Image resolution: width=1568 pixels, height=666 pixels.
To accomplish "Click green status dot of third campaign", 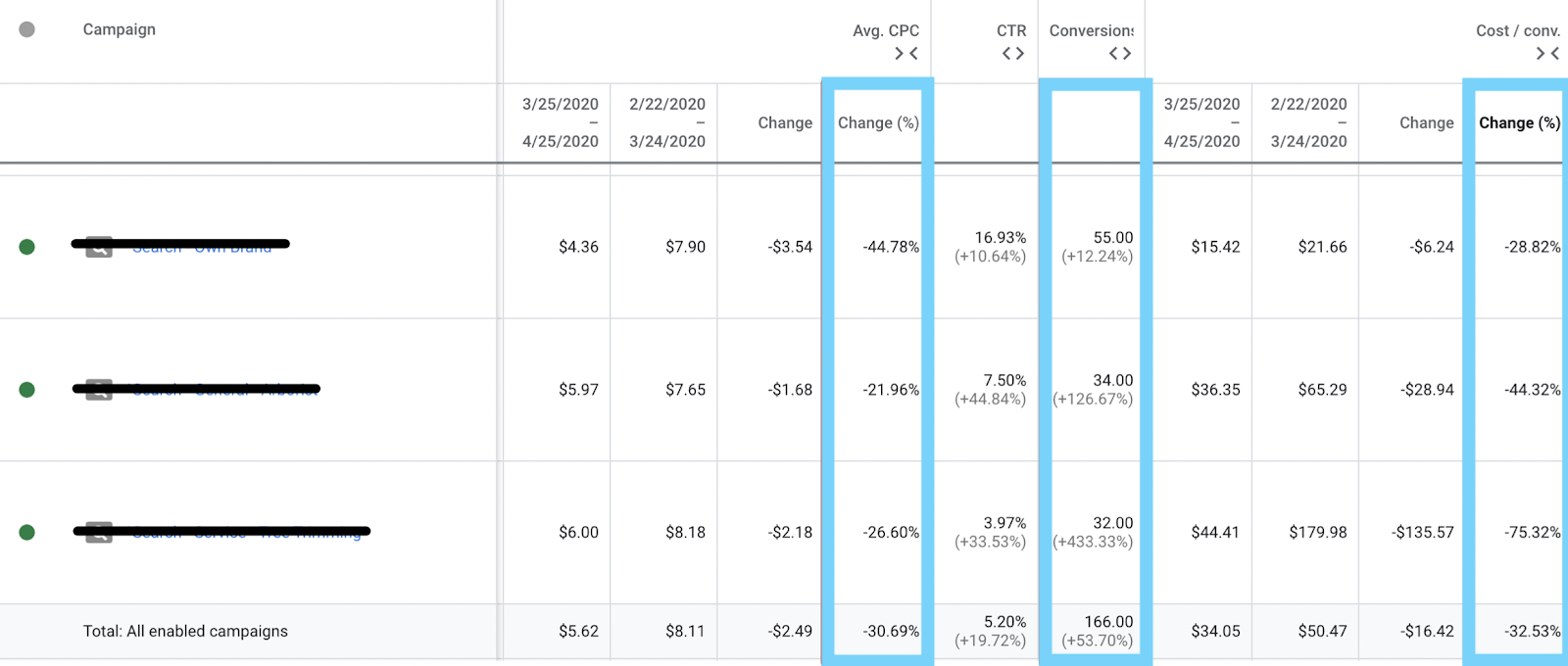I will 27,532.
